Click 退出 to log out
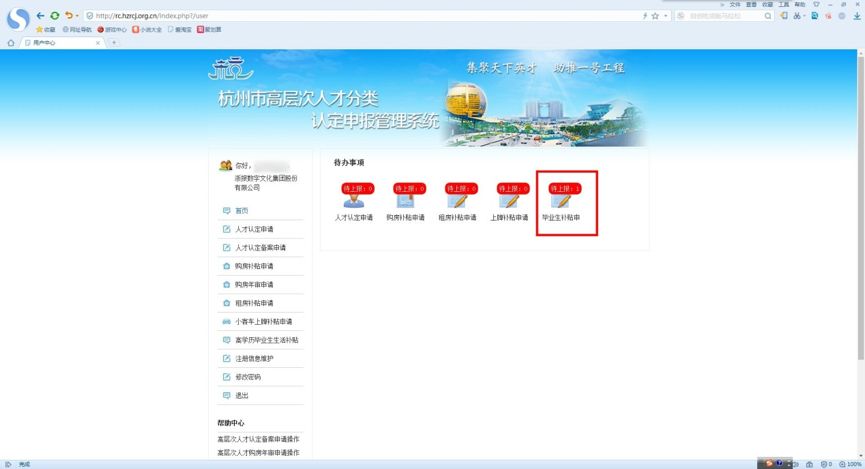This screenshot has width=865, height=469. point(242,396)
